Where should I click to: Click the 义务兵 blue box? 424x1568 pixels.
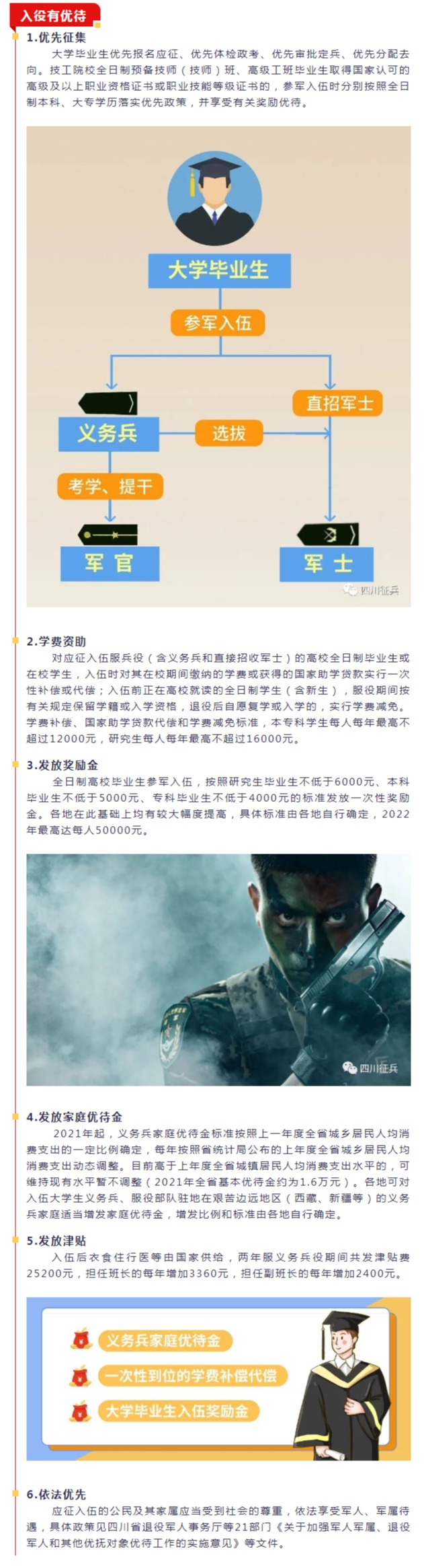point(109,433)
